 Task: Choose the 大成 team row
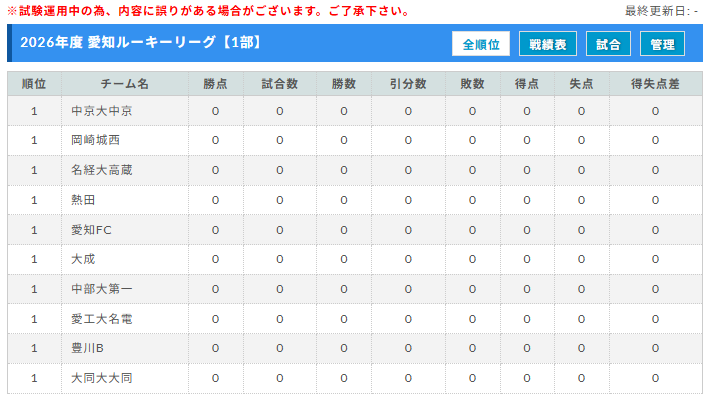click(x=83, y=260)
